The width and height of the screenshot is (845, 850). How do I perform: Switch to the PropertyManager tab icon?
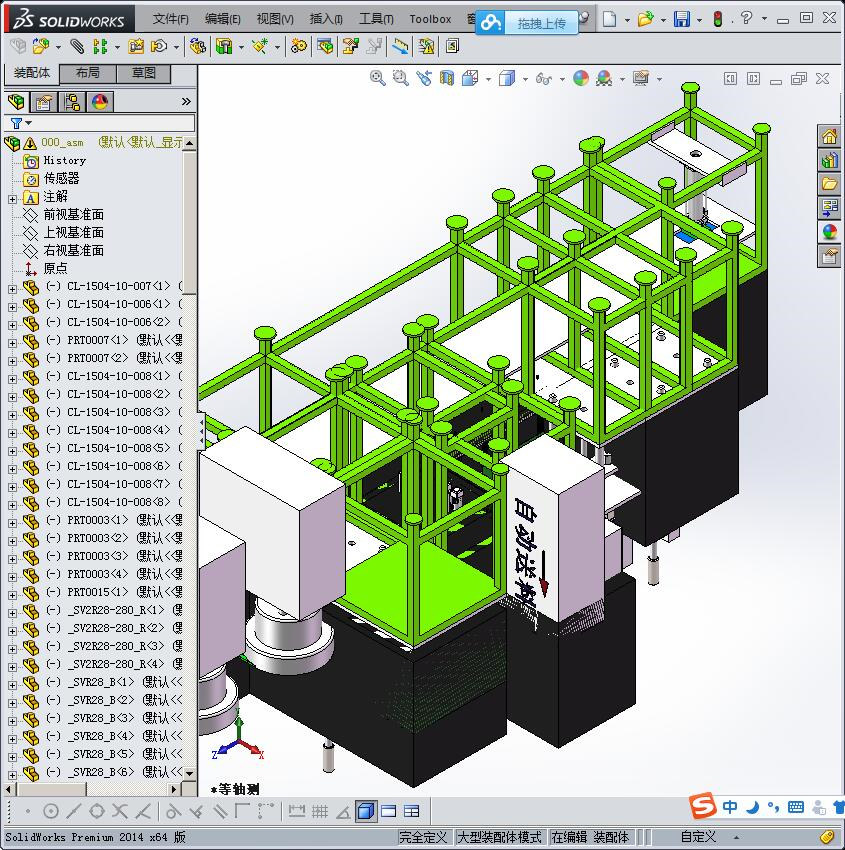pyautogui.click(x=44, y=102)
